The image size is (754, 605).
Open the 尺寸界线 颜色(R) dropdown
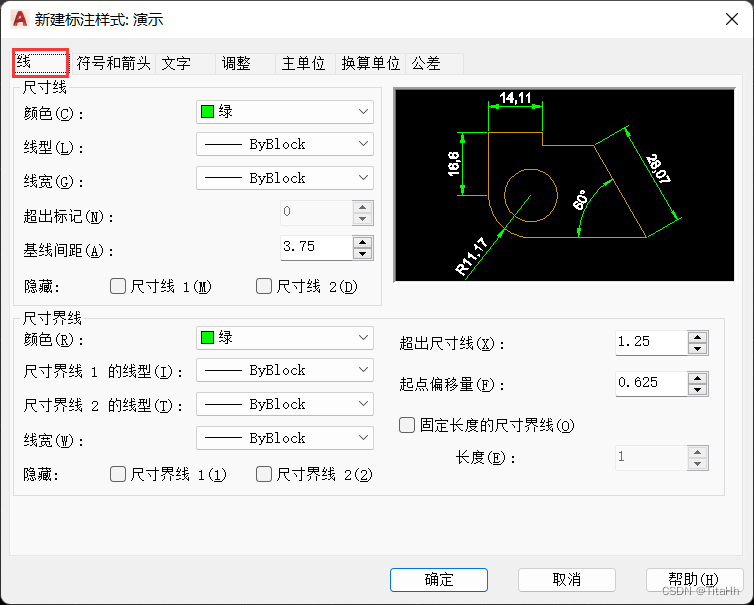click(x=285, y=338)
